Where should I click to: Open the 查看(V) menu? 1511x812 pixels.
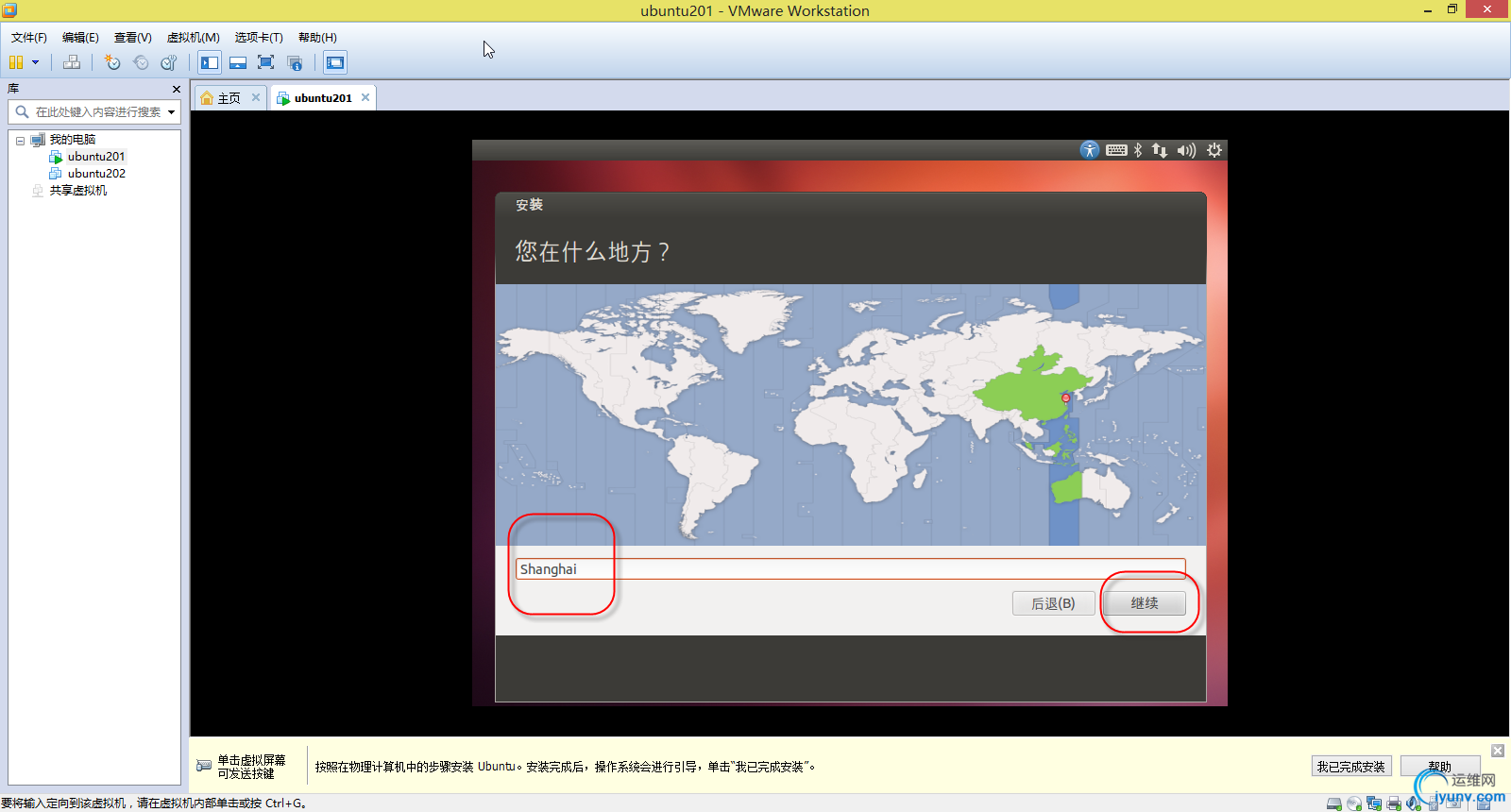point(133,38)
